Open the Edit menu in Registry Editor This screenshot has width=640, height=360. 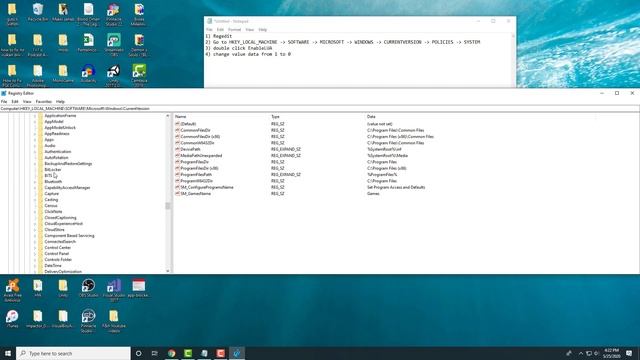point(15,101)
